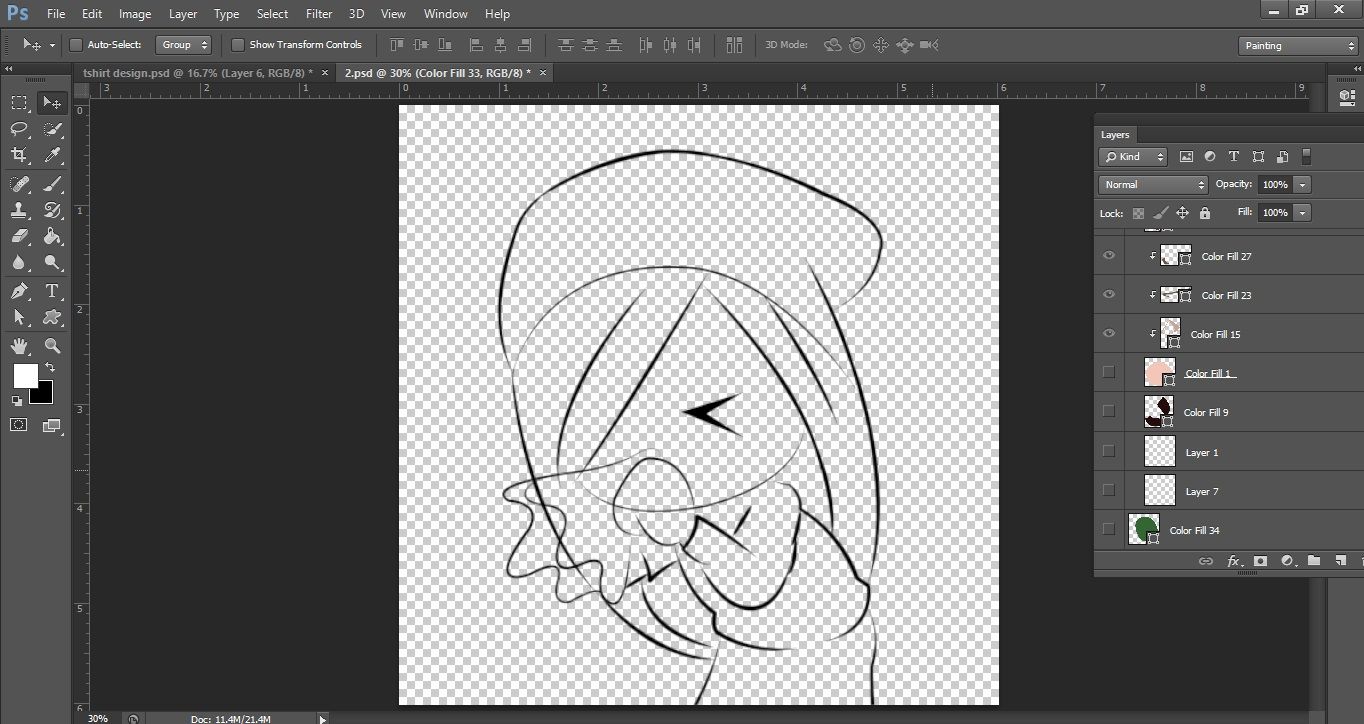Select the Custom Shape tool

(x=52, y=317)
